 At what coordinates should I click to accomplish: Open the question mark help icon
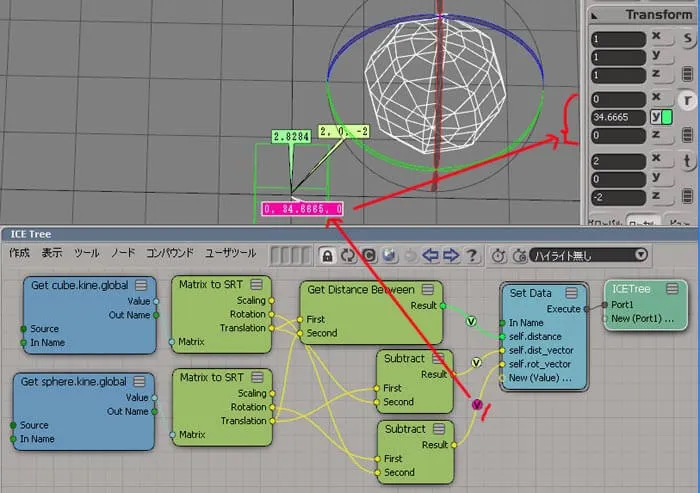point(472,255)
